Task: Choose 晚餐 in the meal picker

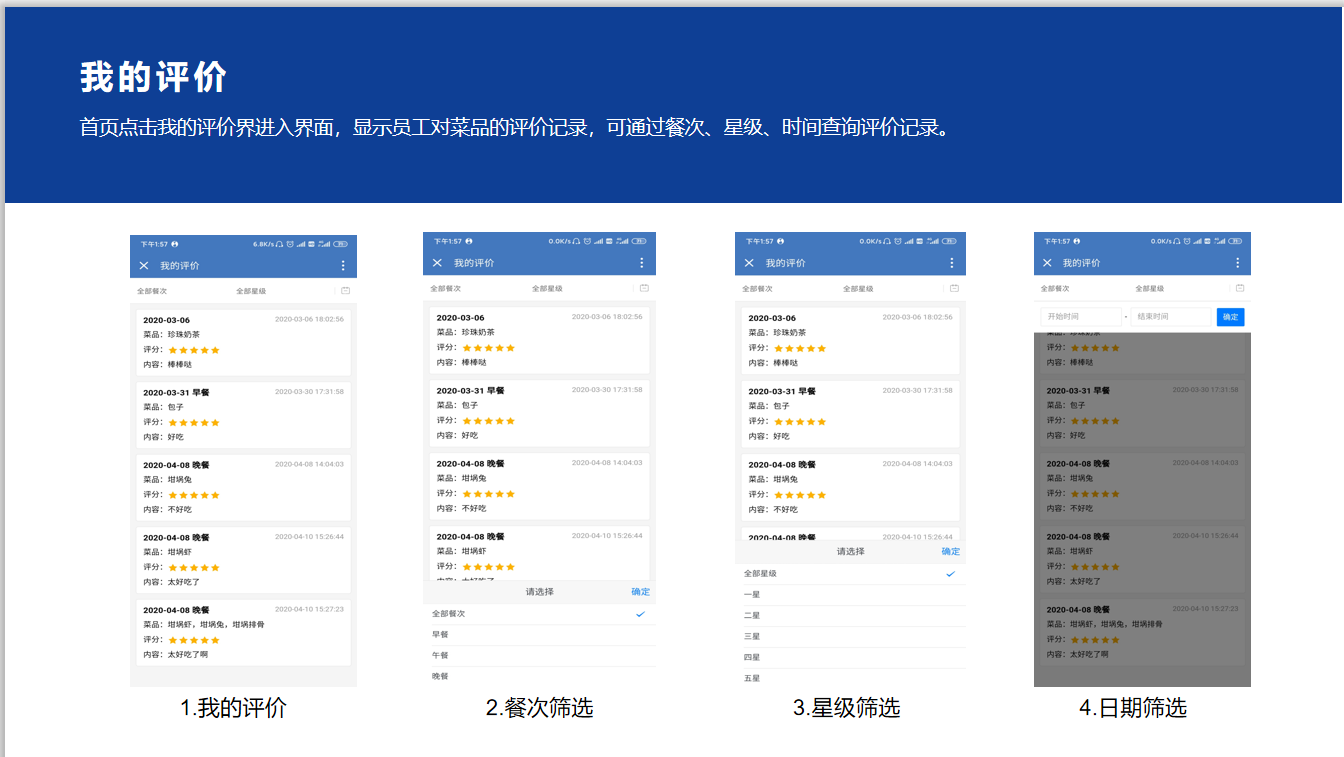Action: [x=539, y=677]
